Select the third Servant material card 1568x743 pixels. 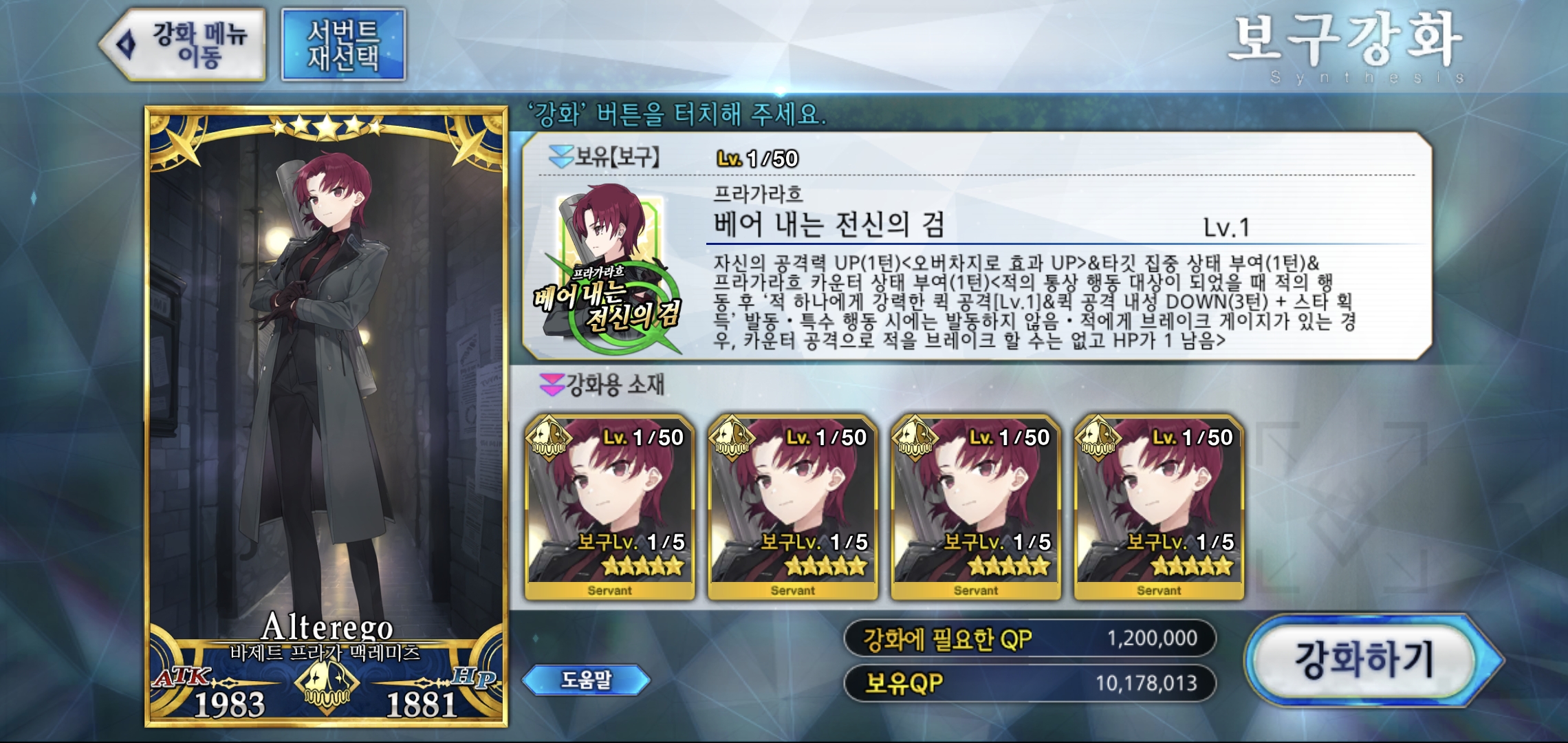pos(975,507)
